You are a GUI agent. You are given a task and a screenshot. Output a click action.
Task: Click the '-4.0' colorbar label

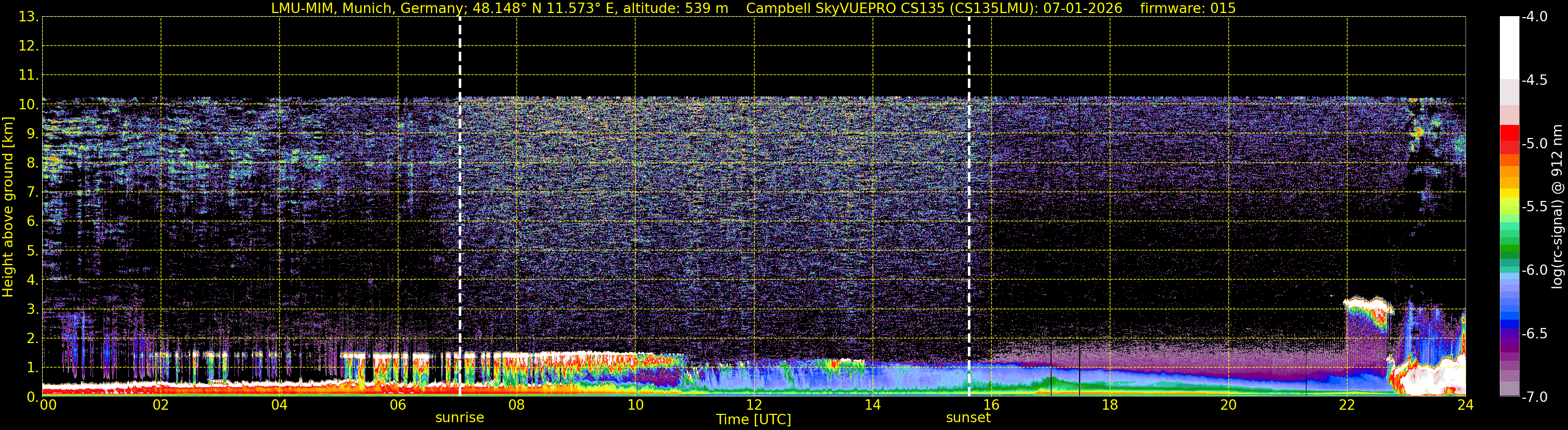pyautogui.click(x=1534, y=17)
